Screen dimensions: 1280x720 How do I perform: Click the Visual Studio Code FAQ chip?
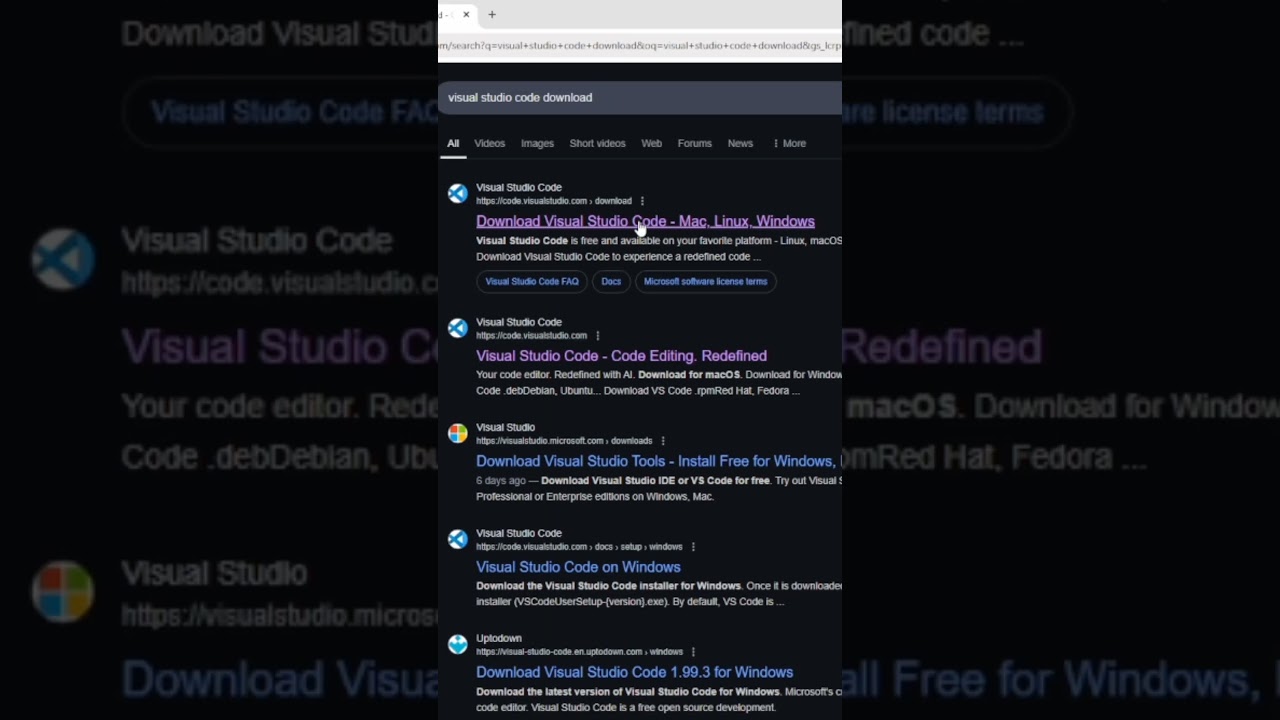click(532, 282)
